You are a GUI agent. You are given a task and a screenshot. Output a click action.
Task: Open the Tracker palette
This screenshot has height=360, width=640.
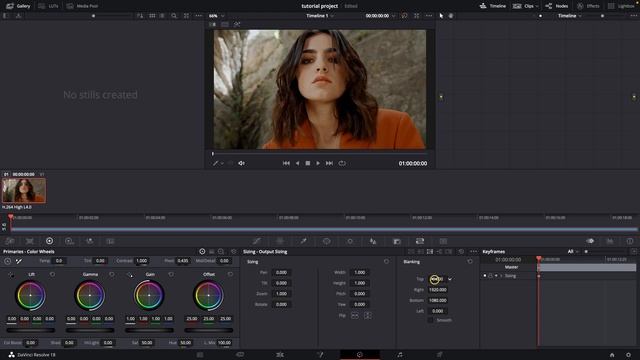pyautogui.click(x=350, y=241)
